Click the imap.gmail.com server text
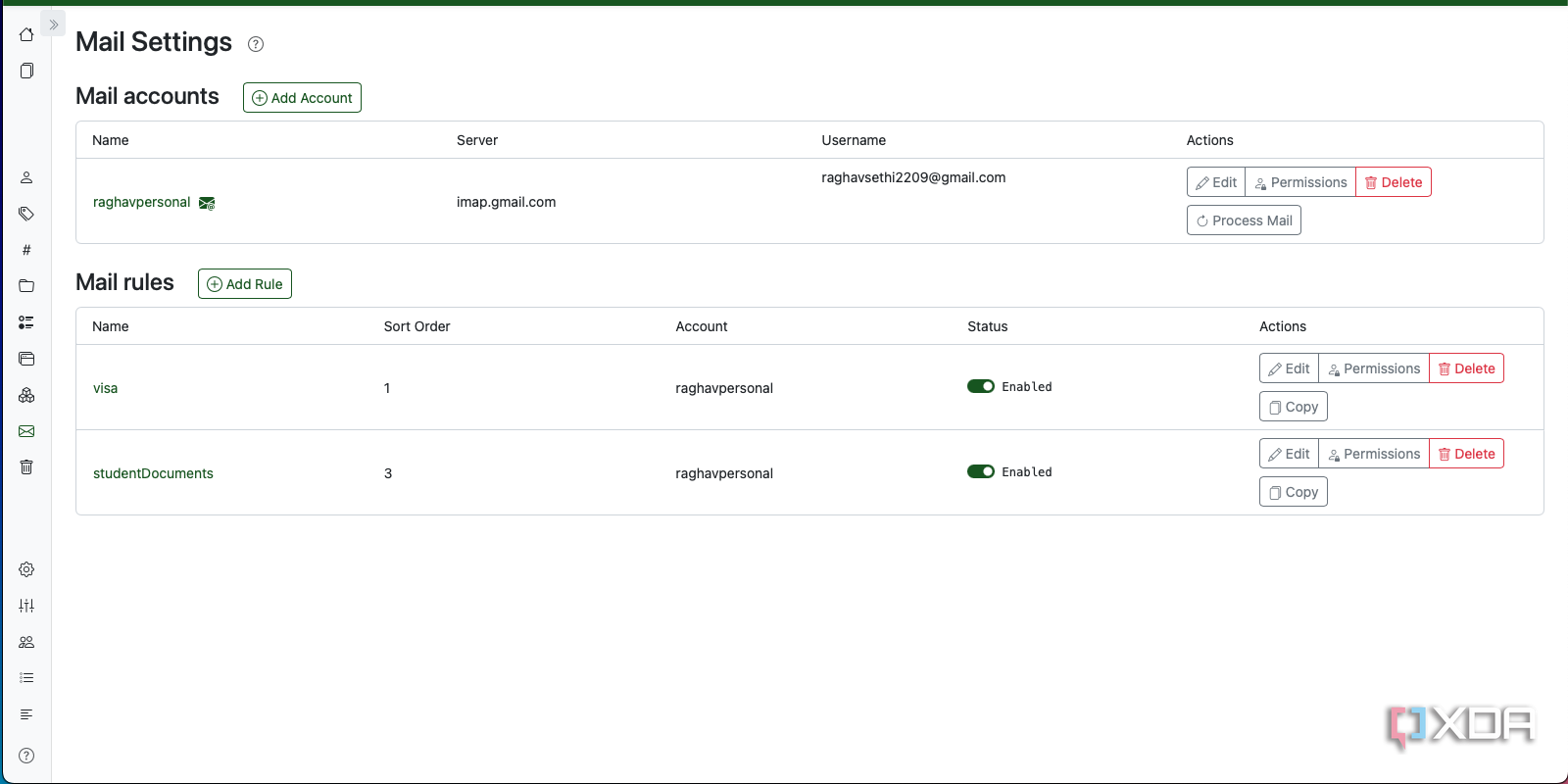The height and width of the screenshot is (784, 1568). (x=506, y=202)
